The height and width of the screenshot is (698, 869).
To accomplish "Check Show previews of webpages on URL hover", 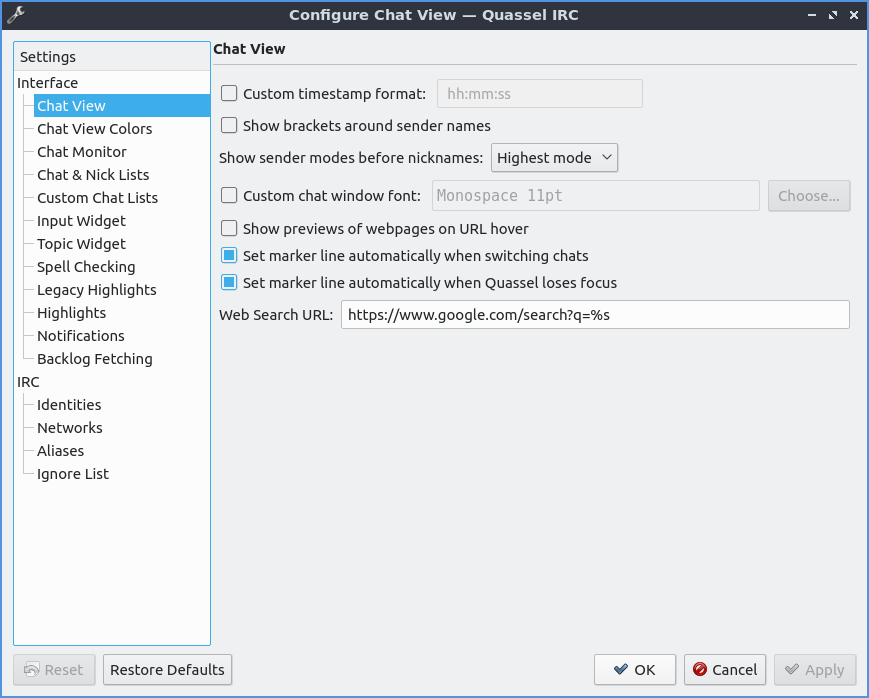I will pyautogui.click(x=229, y=229).
